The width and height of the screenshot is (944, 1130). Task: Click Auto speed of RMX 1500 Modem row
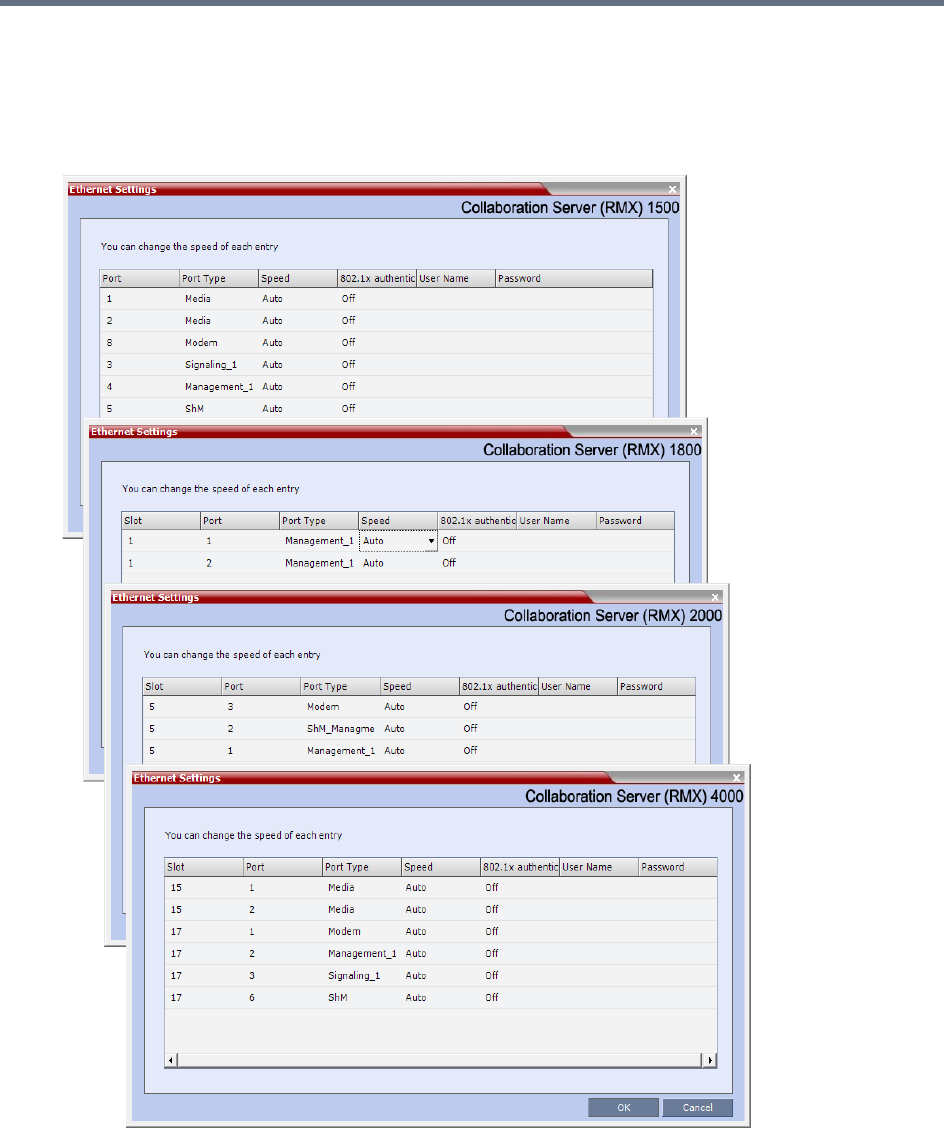coord(272,343)
